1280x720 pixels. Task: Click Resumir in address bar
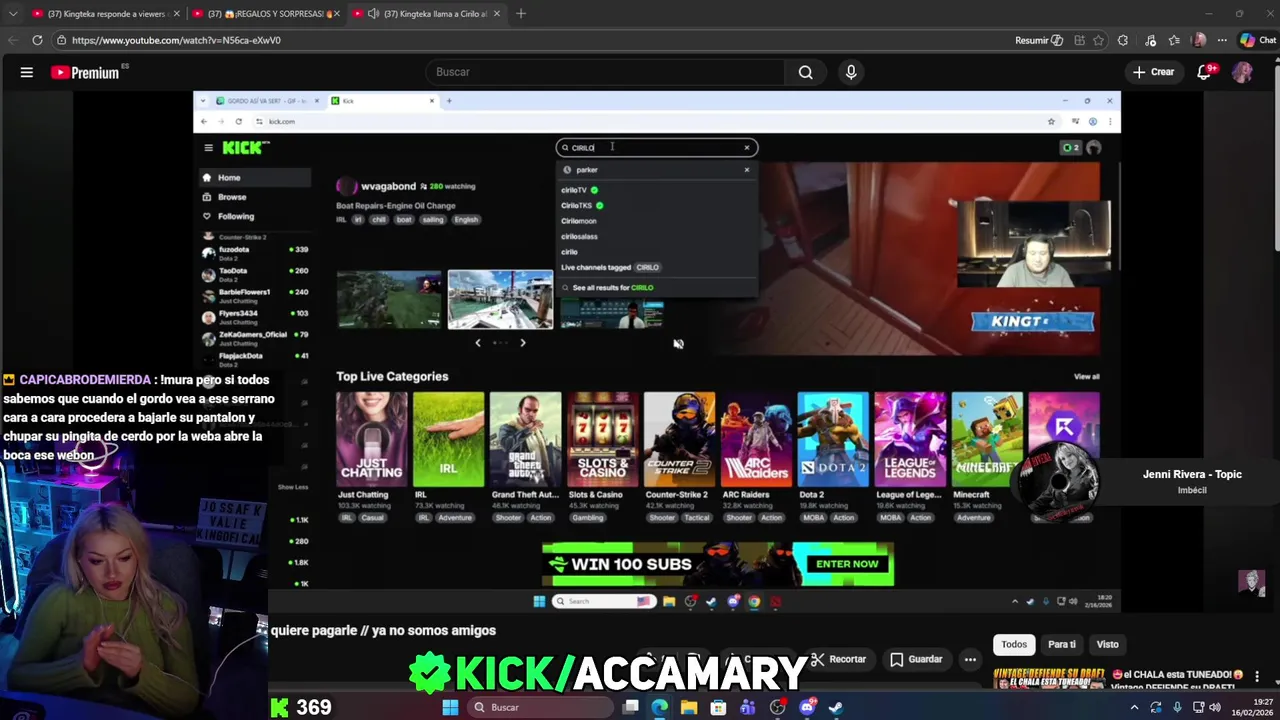tap(1039, 40)
